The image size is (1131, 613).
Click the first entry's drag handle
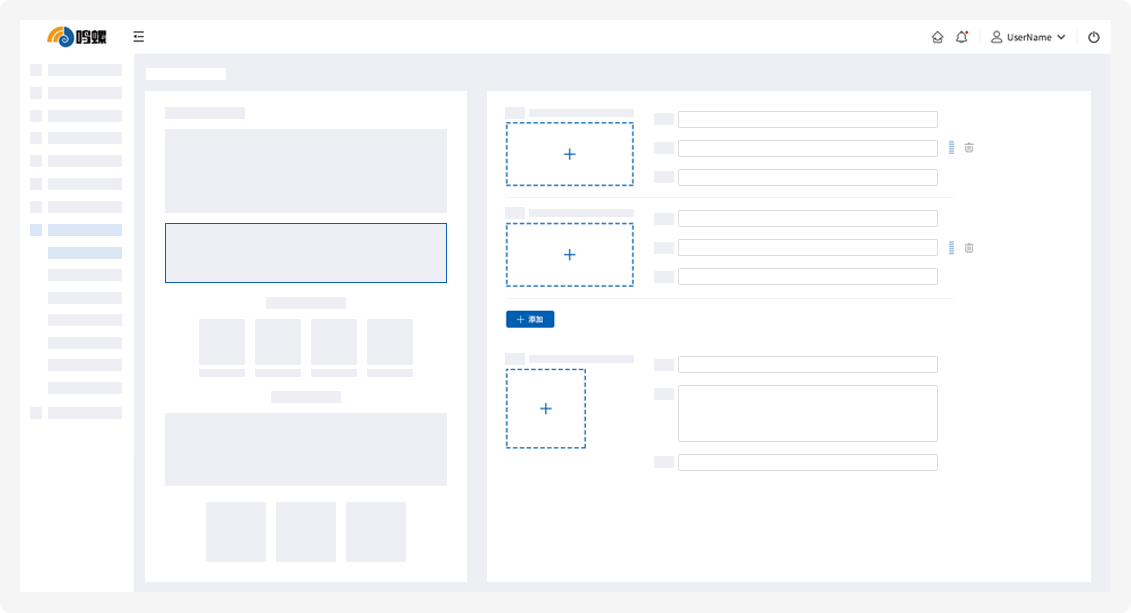[x=951, y=148]
